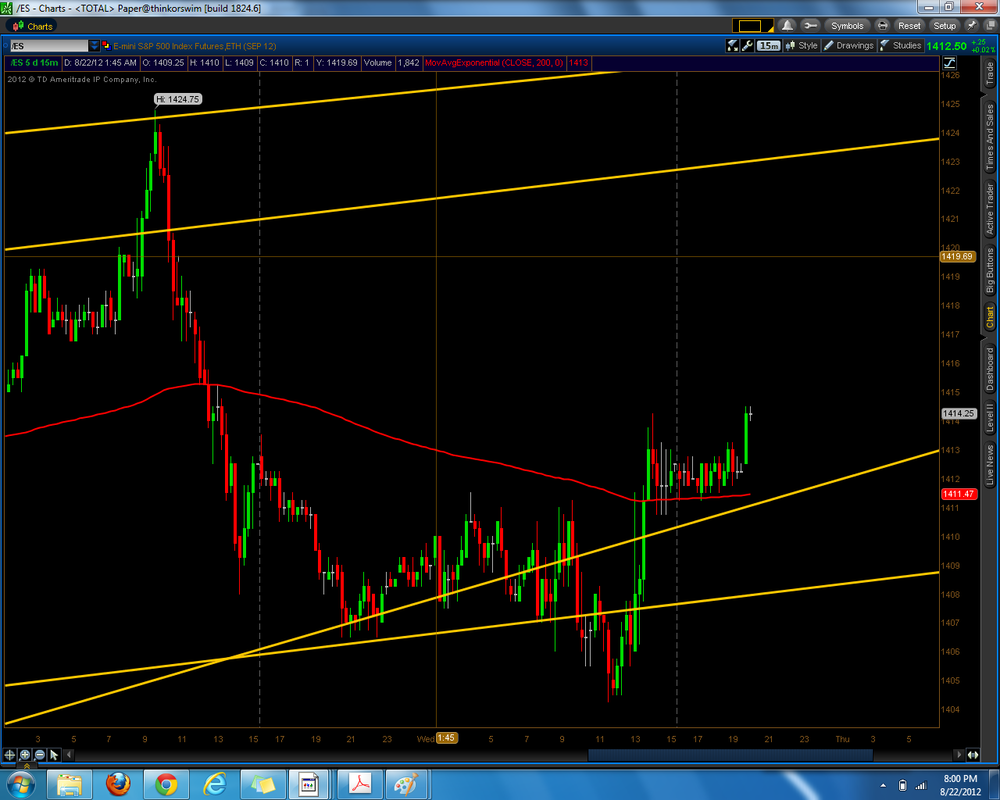This screenshot has height=800, width=1000.
Task: Click the detach window icon at top right
Action: (989, 26)
